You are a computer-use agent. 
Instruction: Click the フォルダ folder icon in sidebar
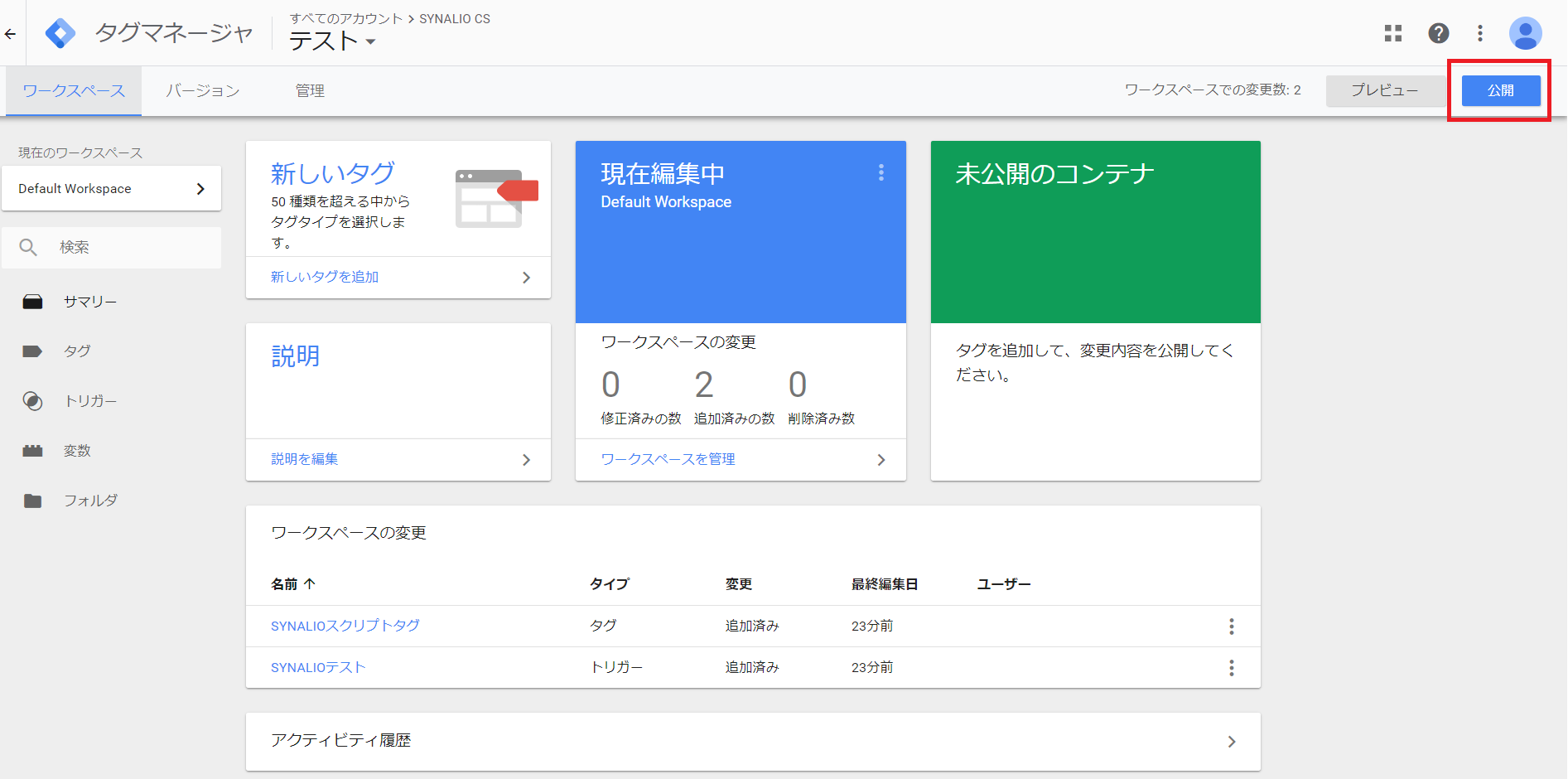(32, 501)
